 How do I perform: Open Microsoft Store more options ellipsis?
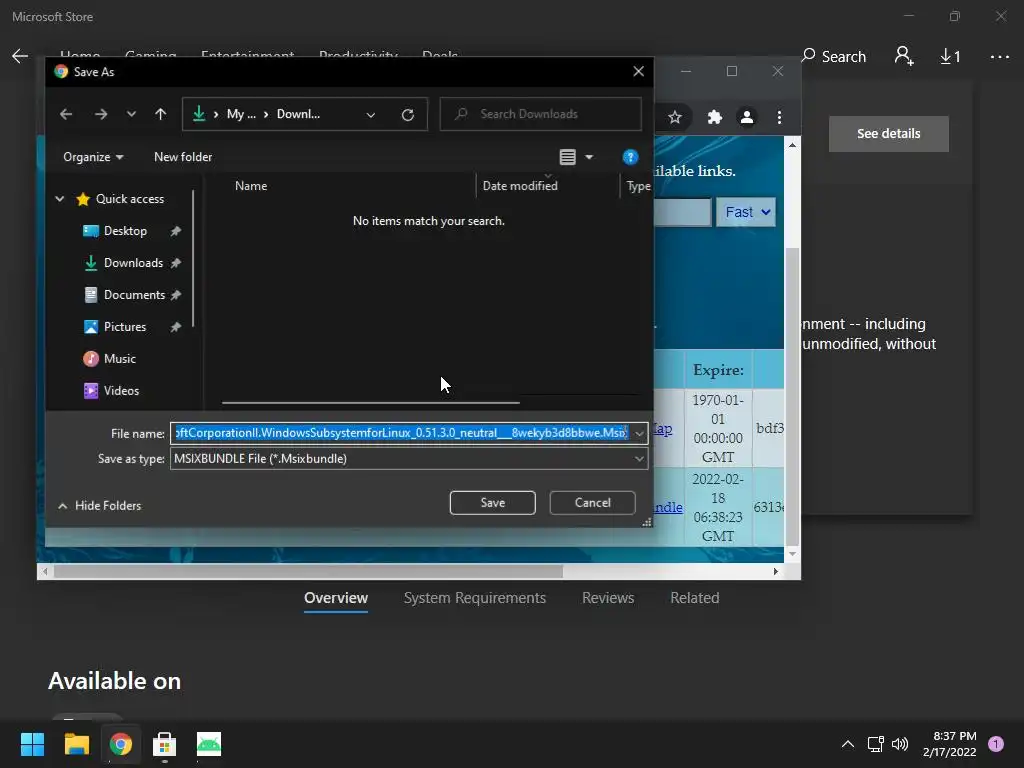coord(999,57)
